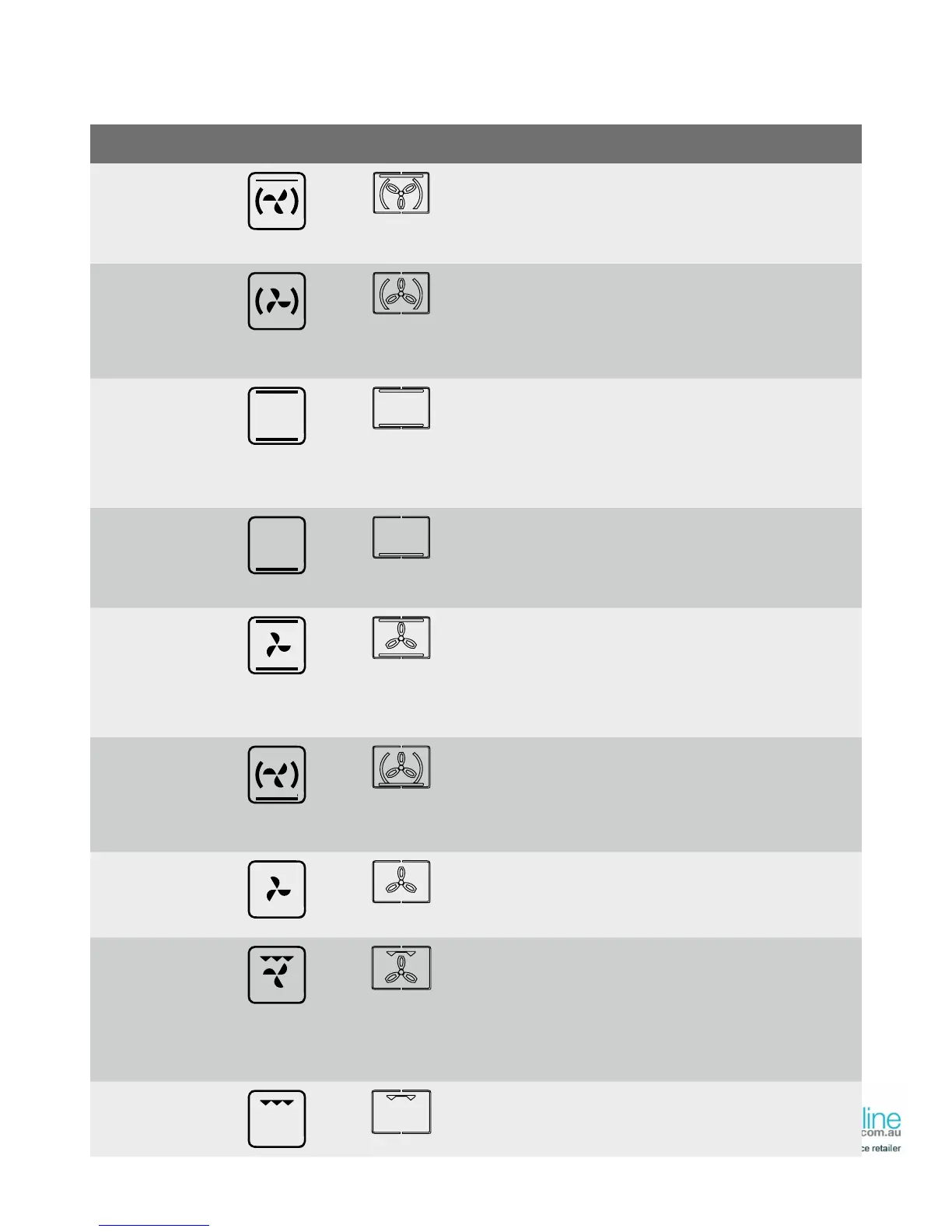Click the retailer logo watermark

point(880,1129)
